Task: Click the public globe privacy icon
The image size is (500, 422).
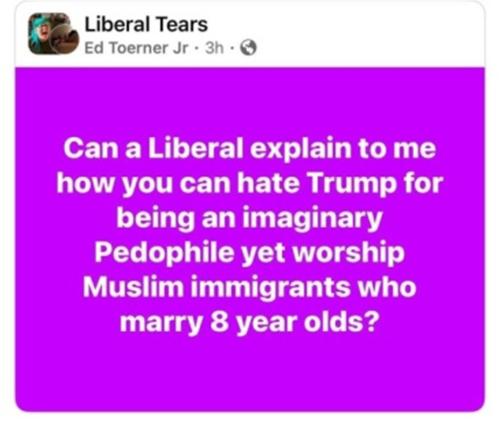Action: (249, 47)
